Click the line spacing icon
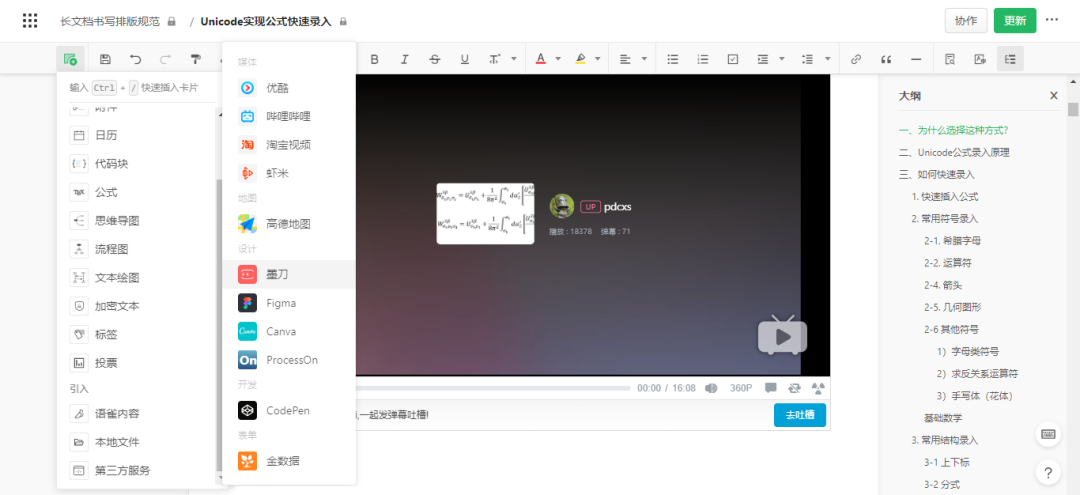This screenshot has width=1080, height=495. tap(808, 59)
